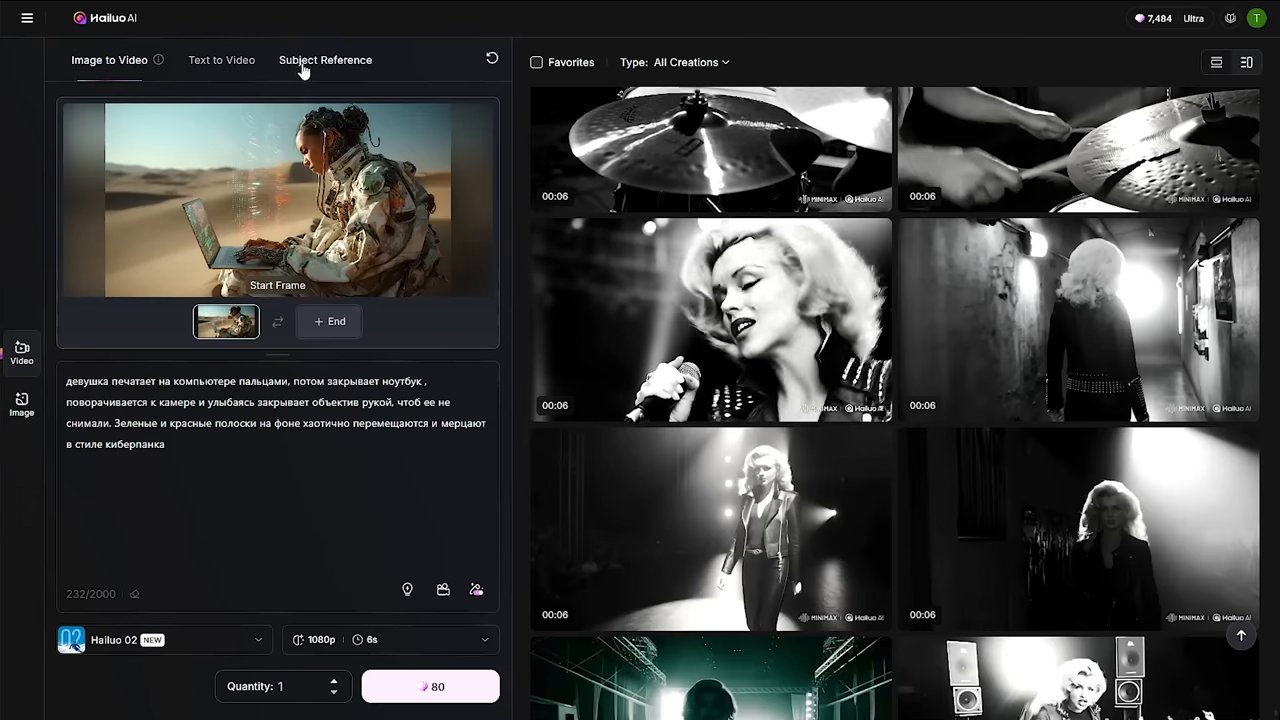Swap start and end frames icon
The image size is (1280, 720).
278,322
